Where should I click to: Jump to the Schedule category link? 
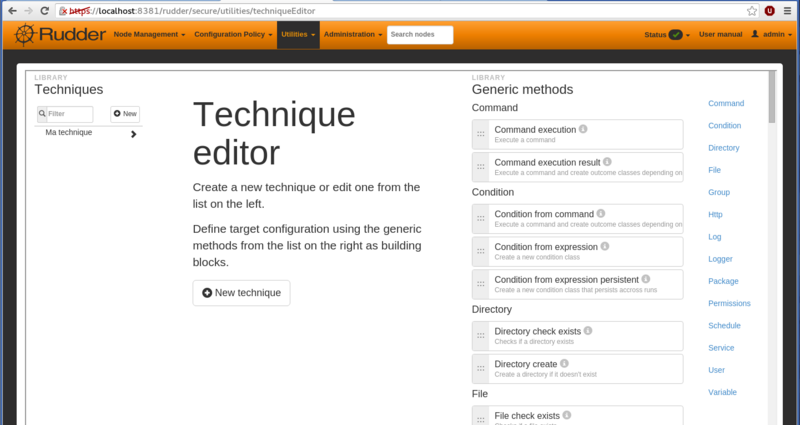point(724,326)
